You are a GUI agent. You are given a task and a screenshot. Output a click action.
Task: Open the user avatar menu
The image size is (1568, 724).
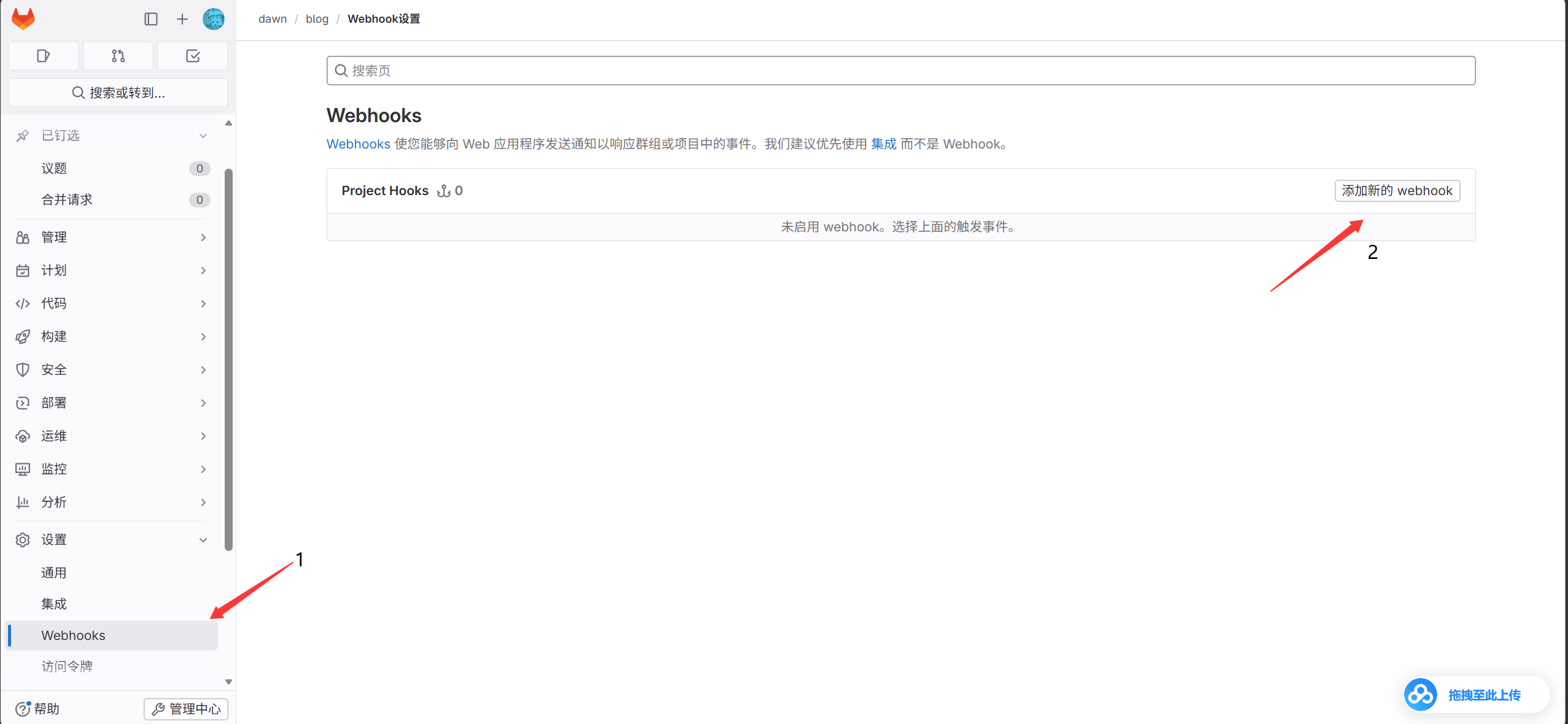click(214, 19)
